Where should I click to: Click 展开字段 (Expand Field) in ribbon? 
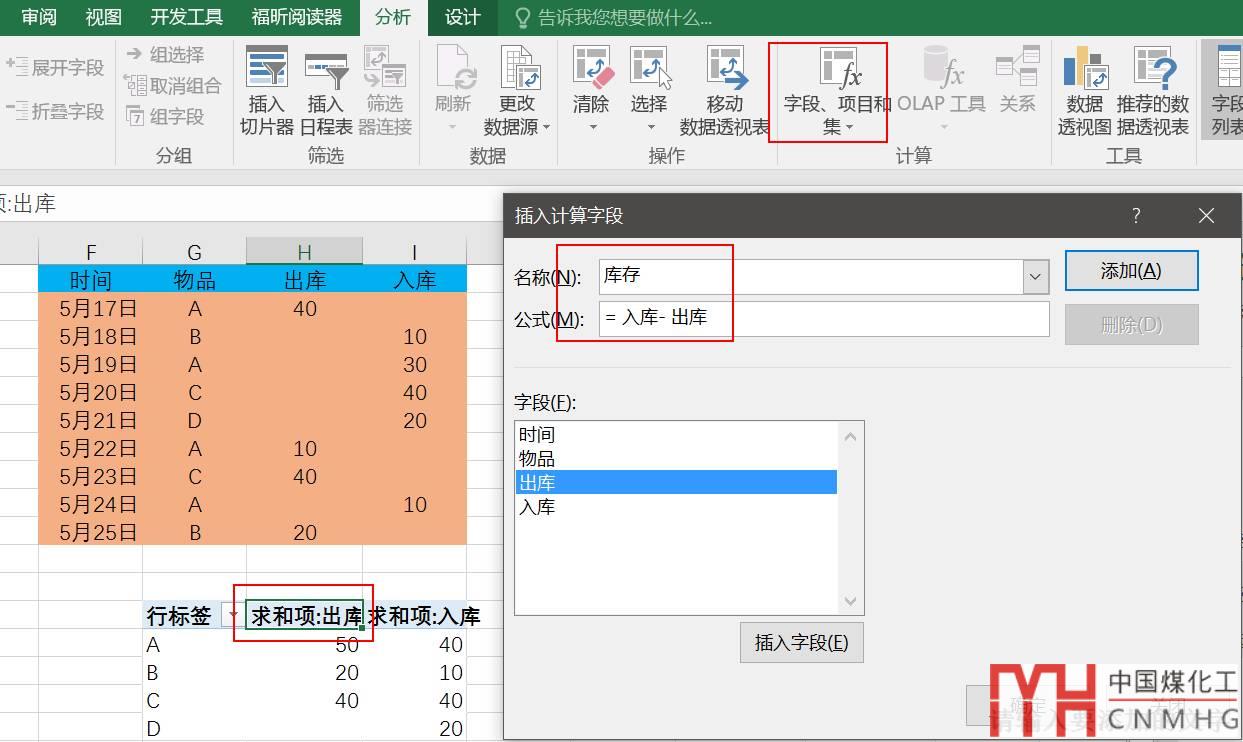tap(56, 67)
